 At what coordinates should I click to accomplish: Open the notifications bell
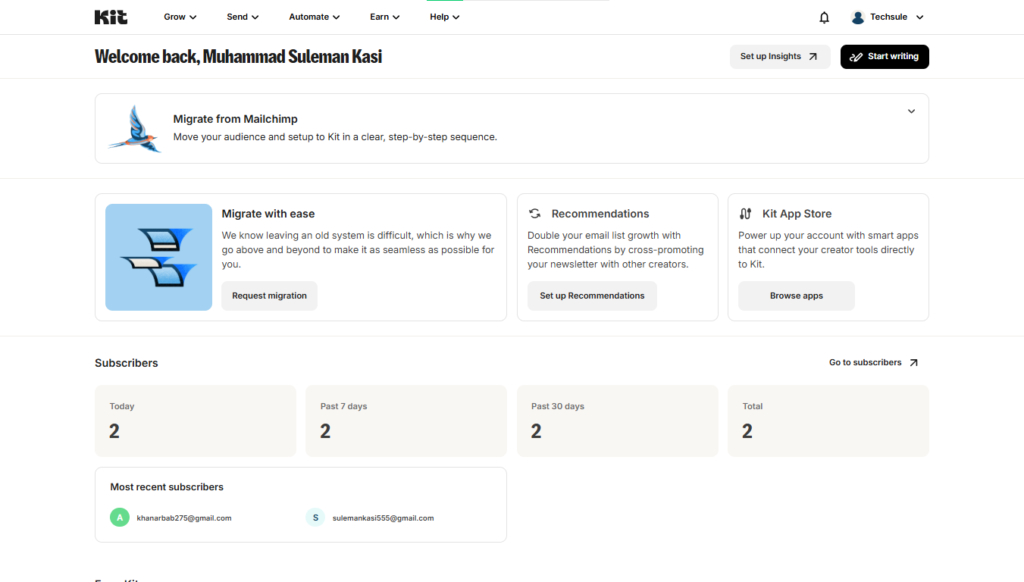click(x=824, y=18)
